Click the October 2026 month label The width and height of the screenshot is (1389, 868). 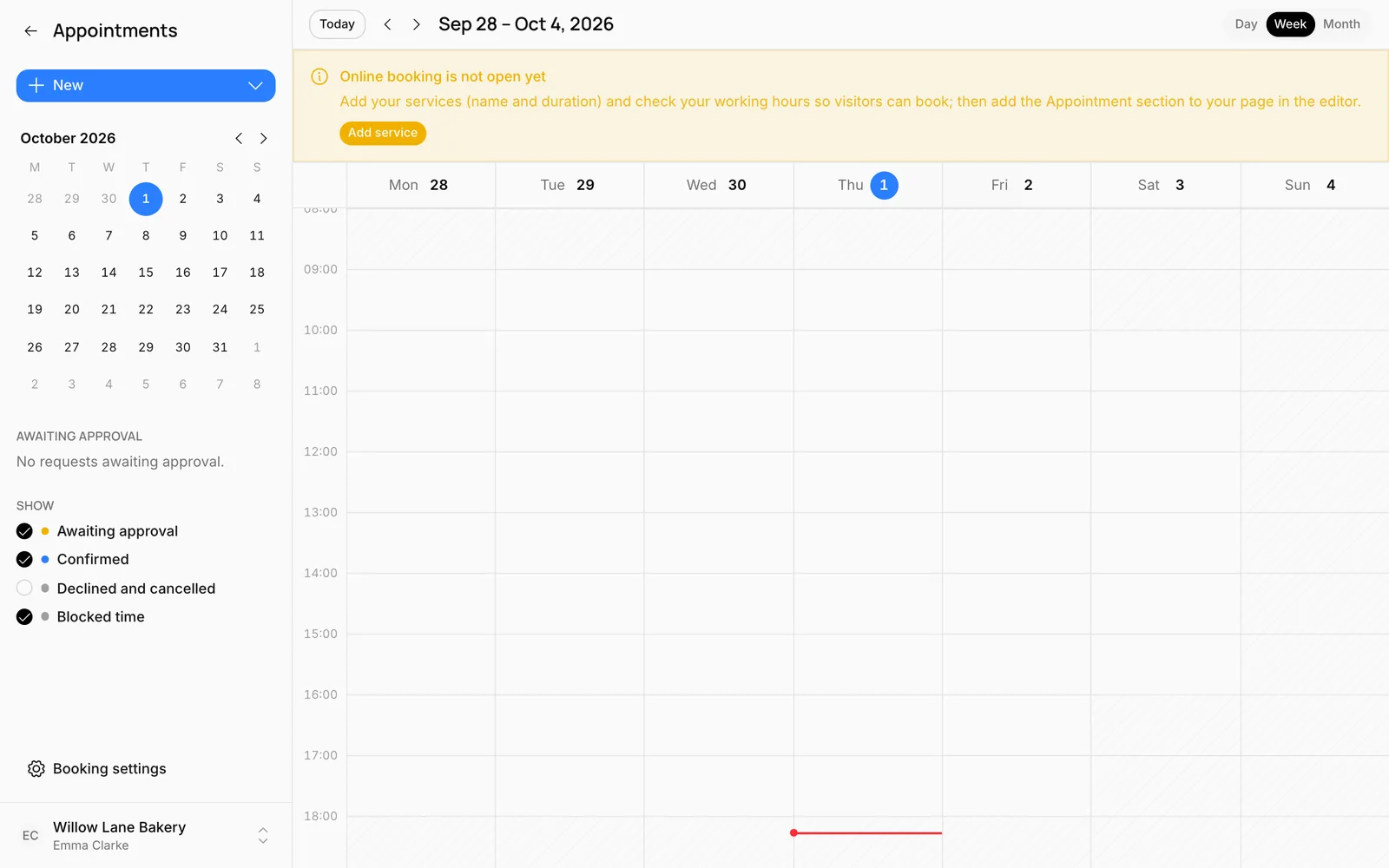pos(68,138)
